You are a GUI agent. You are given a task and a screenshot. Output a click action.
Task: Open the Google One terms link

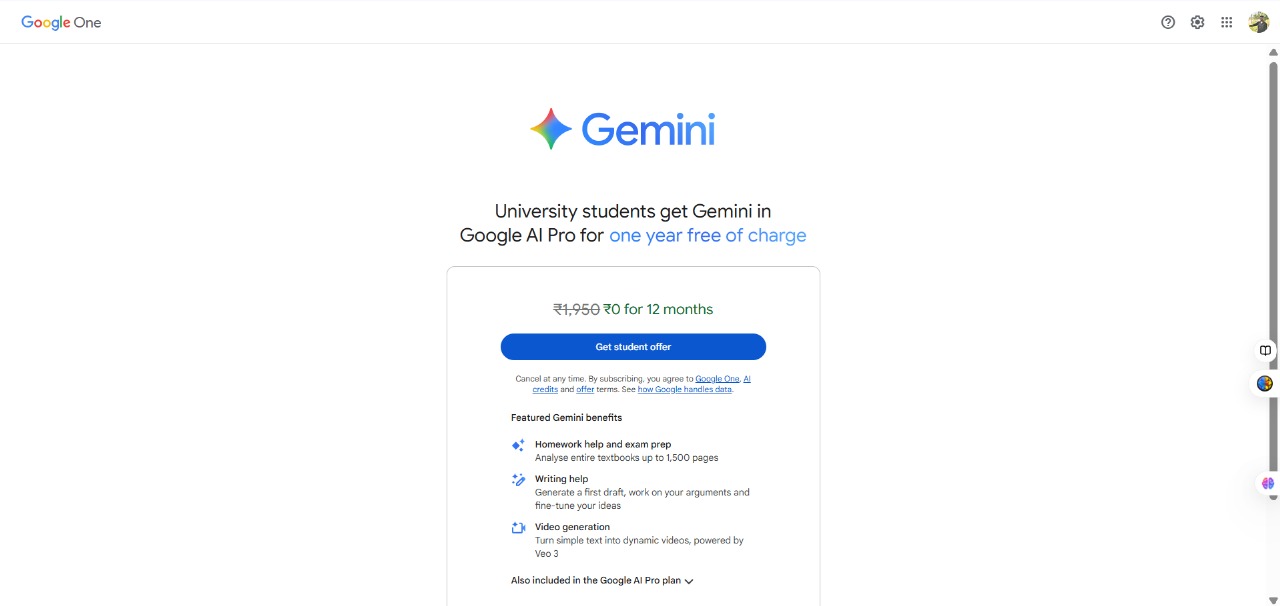pyautogui.click(x=717, y=379)
